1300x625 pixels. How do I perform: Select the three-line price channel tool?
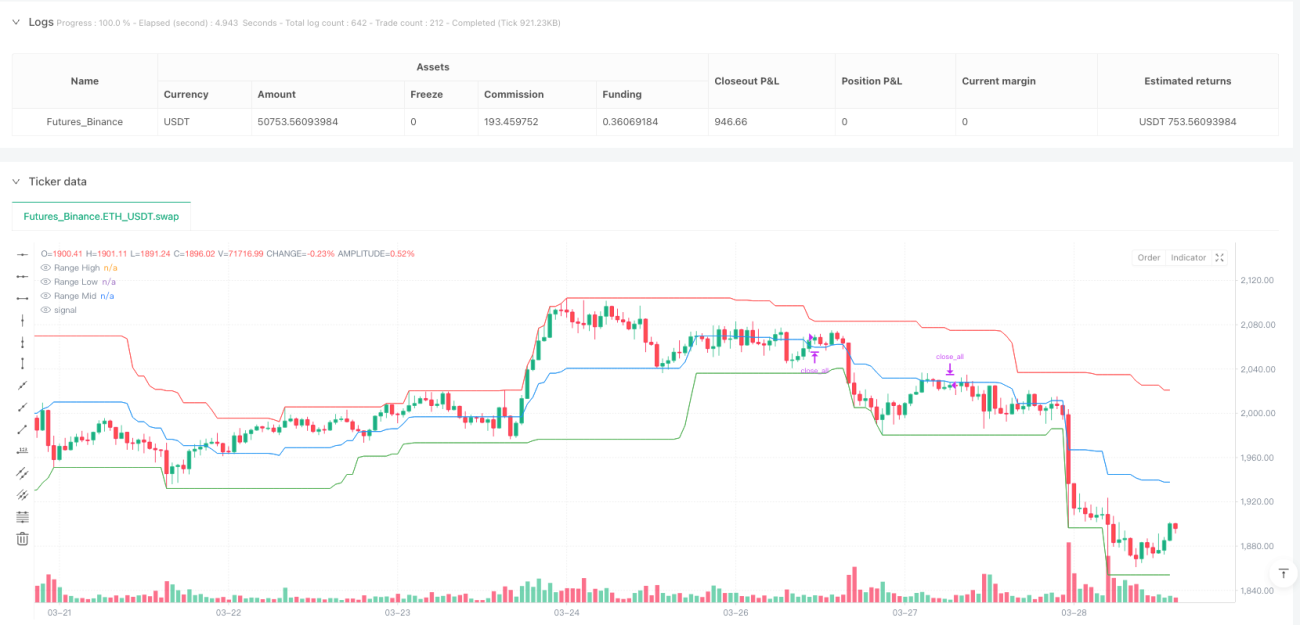22,495
